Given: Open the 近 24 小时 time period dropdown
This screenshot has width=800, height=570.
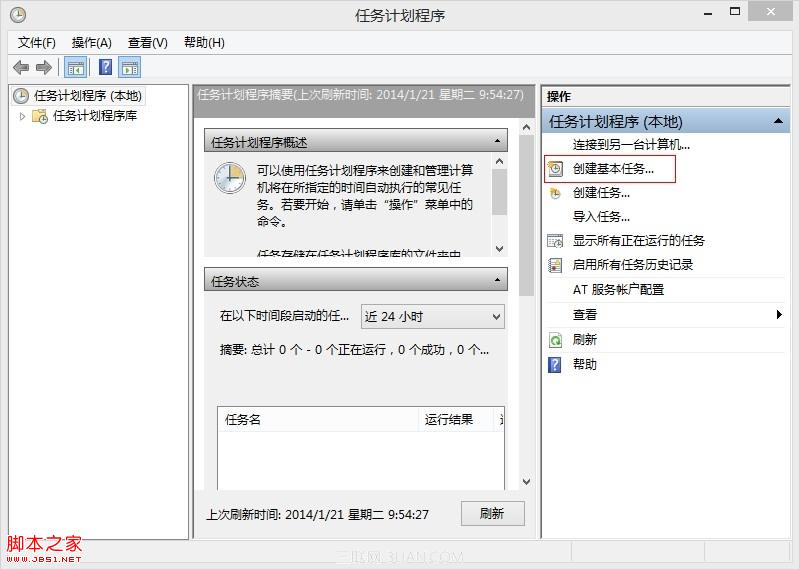Looking at the screenshot, I should click(432, 316).
